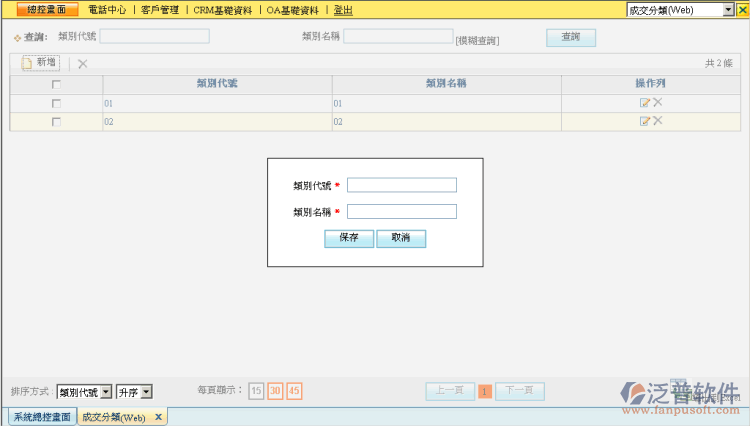Image resolution: width=750 pixels, height=426 pixels.
Task: Toggle the select-all checkbox in table header
Action: click(x=56, y=85)
